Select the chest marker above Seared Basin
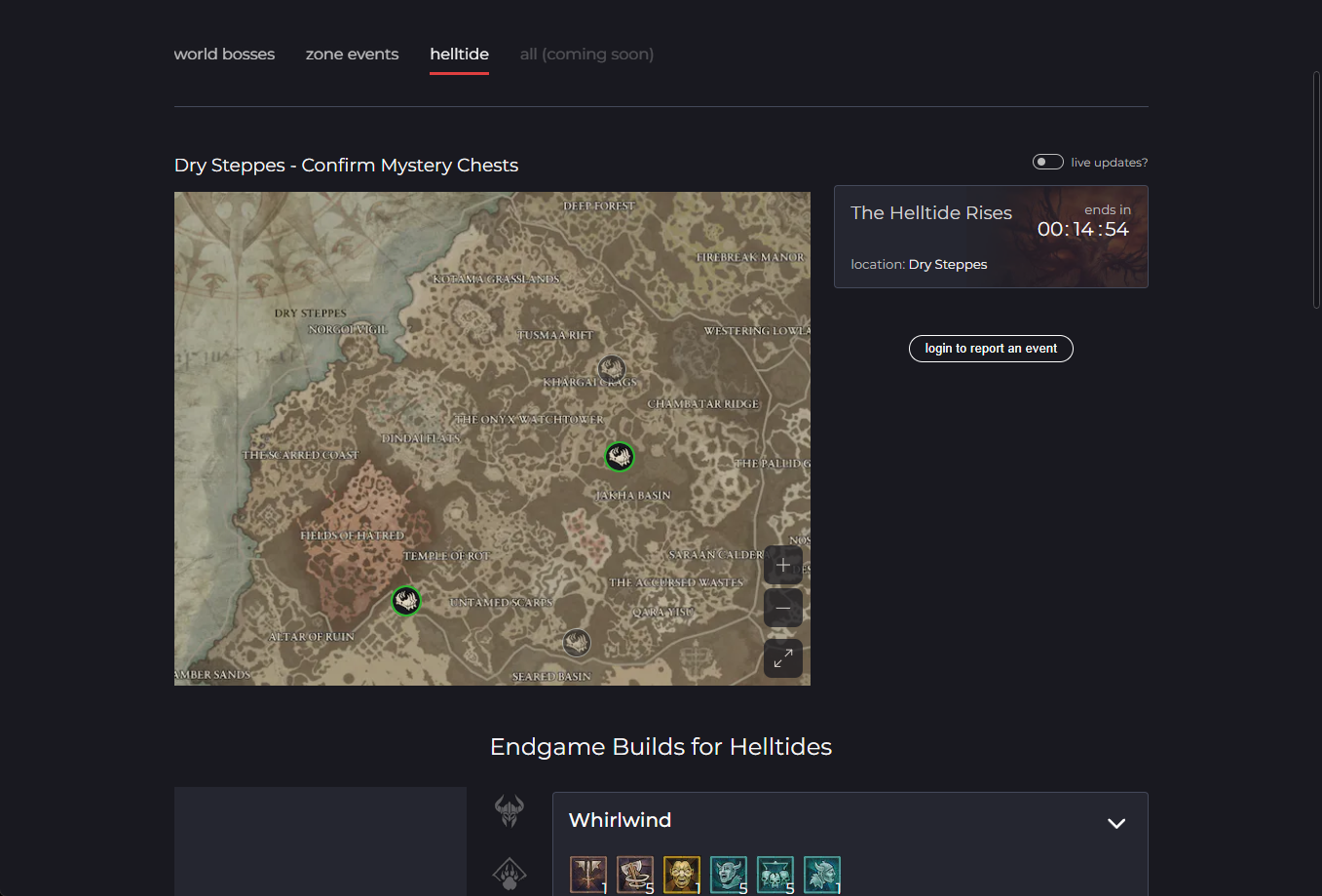1322x896 pixels. click(x=577, y=642)
